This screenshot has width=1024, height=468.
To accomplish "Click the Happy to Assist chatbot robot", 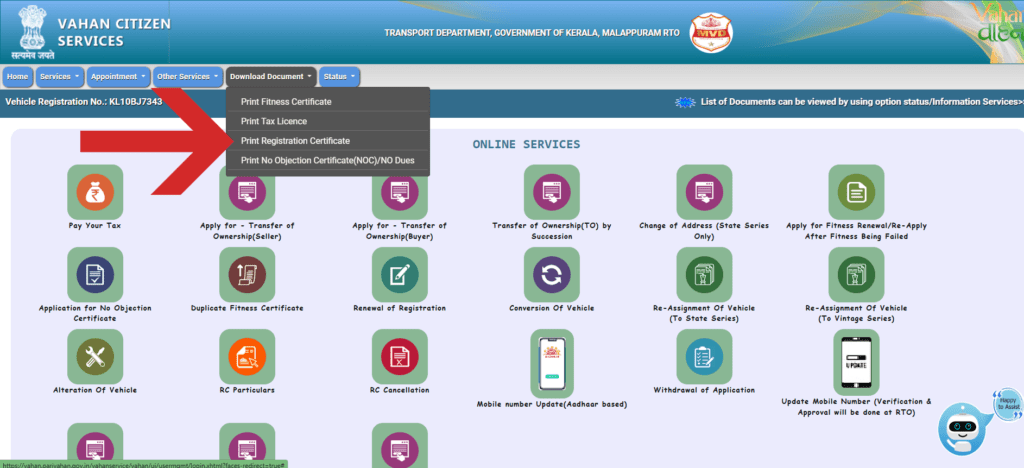I will click(x=964, y=429).
